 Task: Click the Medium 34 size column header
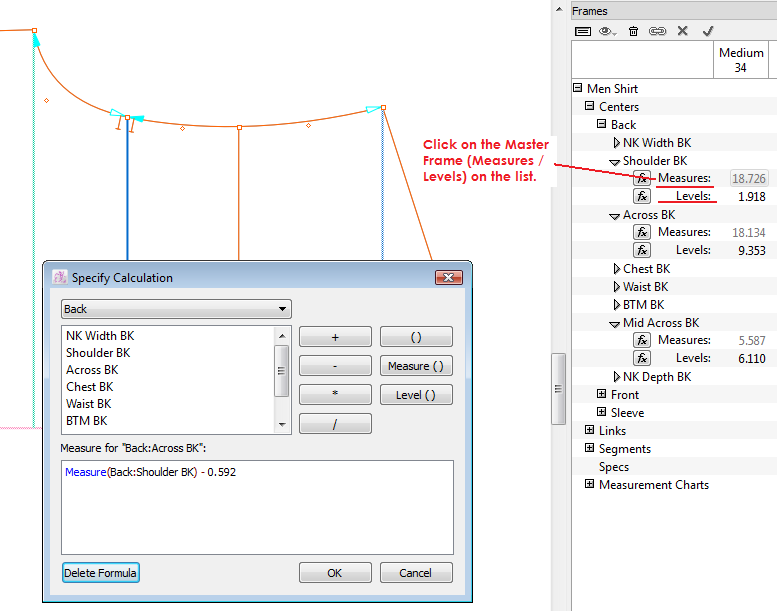click(741, 60)
